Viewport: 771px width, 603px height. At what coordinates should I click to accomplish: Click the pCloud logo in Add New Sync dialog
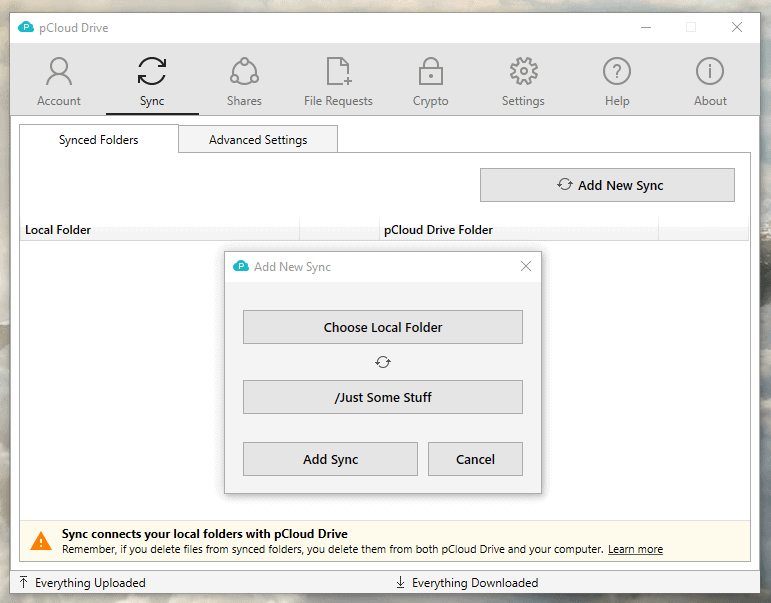(240, 266)
